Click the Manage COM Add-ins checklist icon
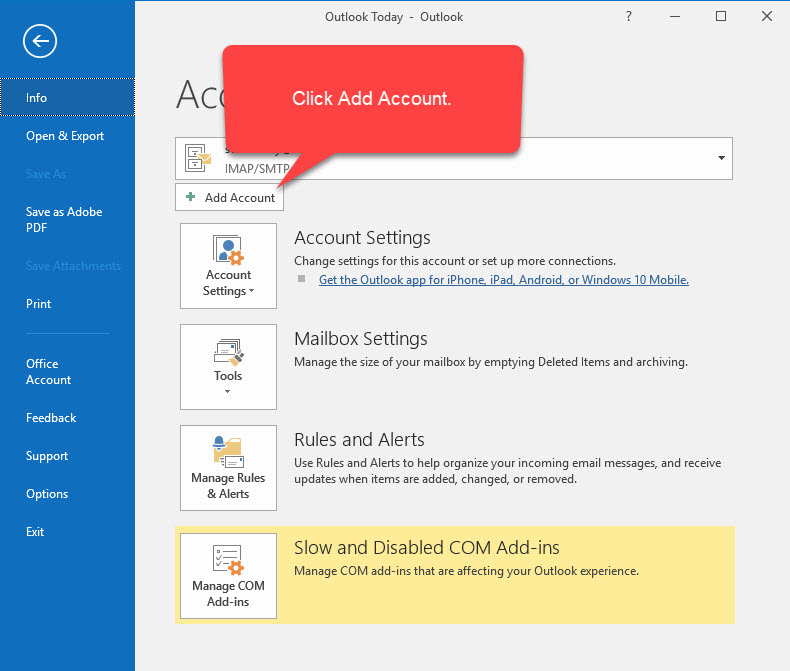 coord(228,560)
